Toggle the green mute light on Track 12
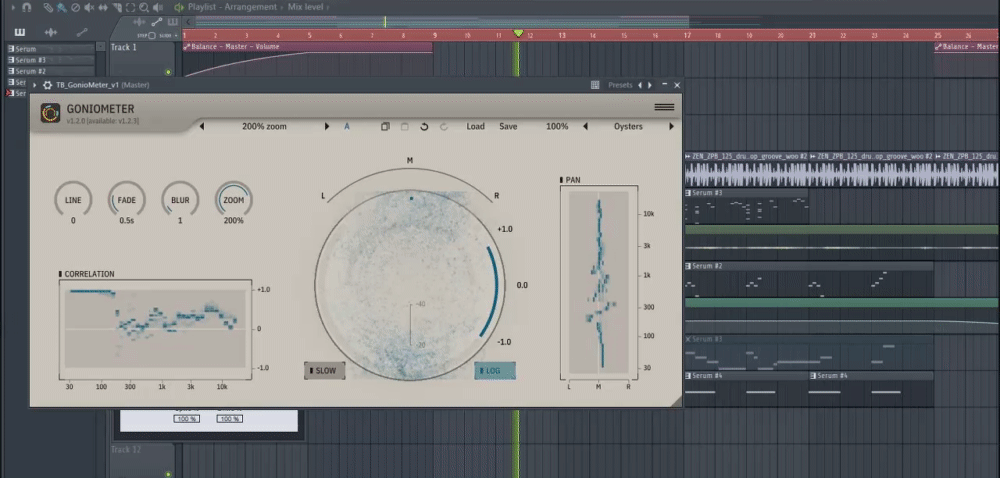Image resolution: width=1000 pixels, height=478 pixels. point(168,474)
